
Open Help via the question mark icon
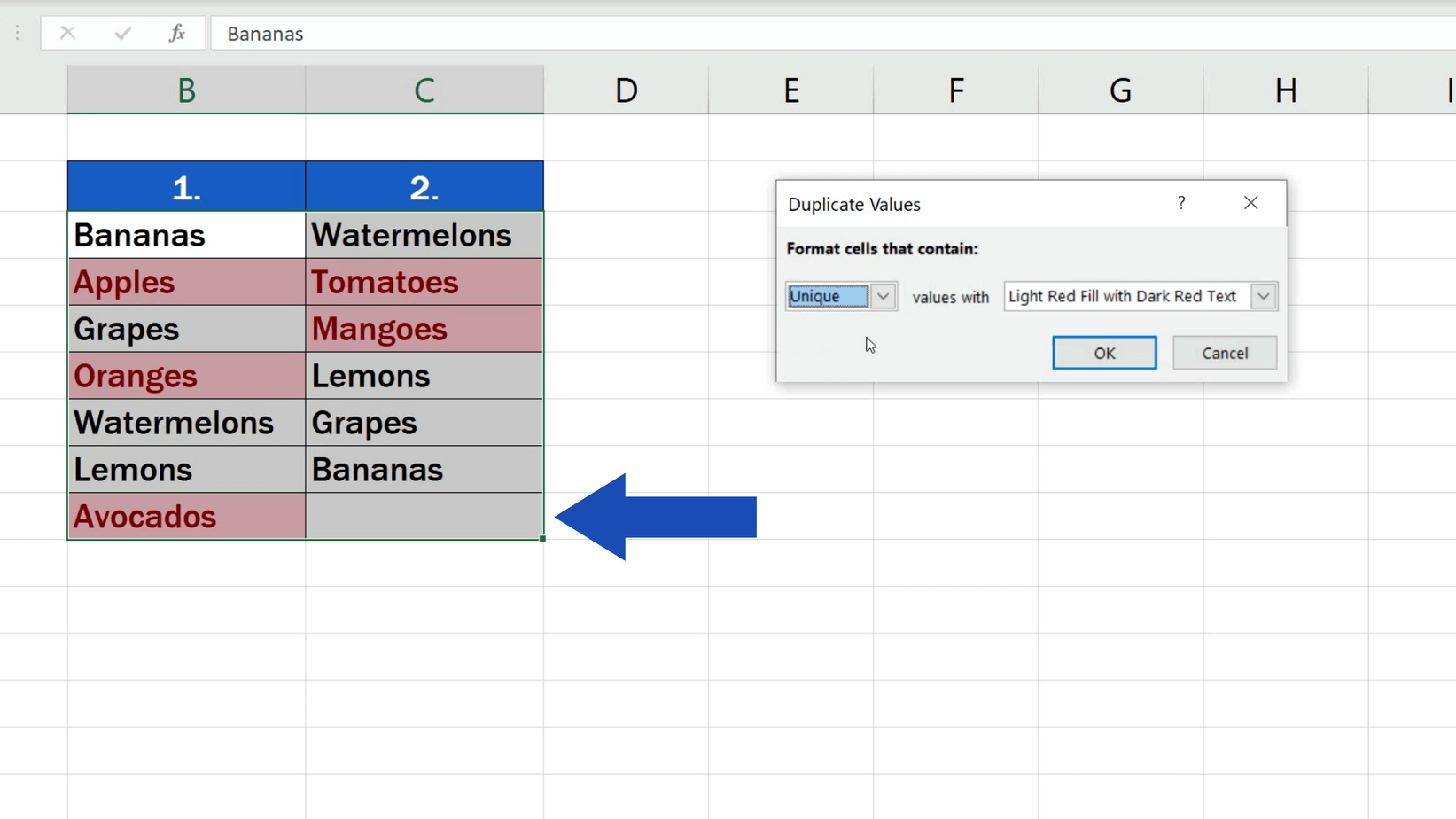pyautogui.click(x=1181, y=203)
